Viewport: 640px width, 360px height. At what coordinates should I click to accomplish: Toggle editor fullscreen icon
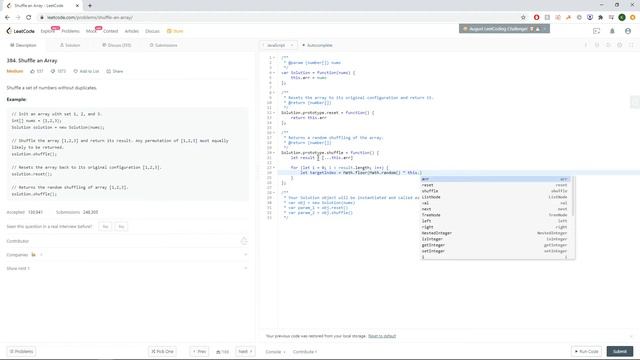click(x=631, y=45)
